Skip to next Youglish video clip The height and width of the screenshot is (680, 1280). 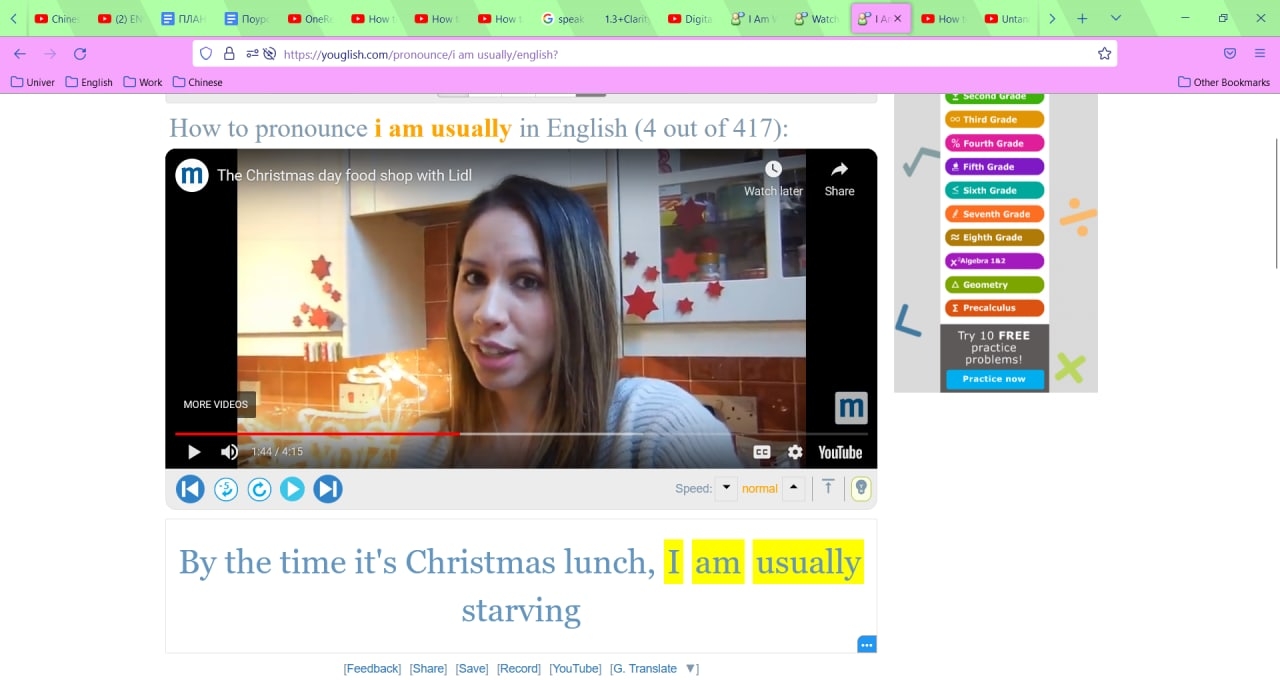(328, 489)
